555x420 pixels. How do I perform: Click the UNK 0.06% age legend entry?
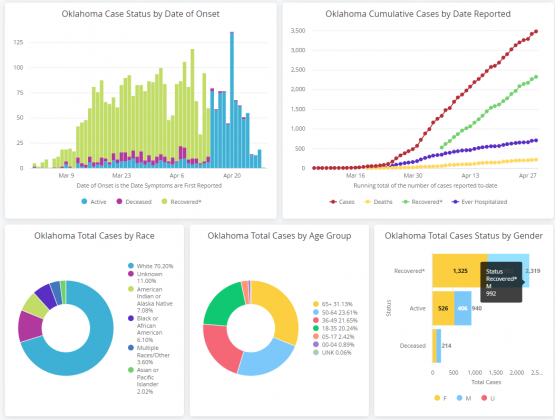[332, 353]
